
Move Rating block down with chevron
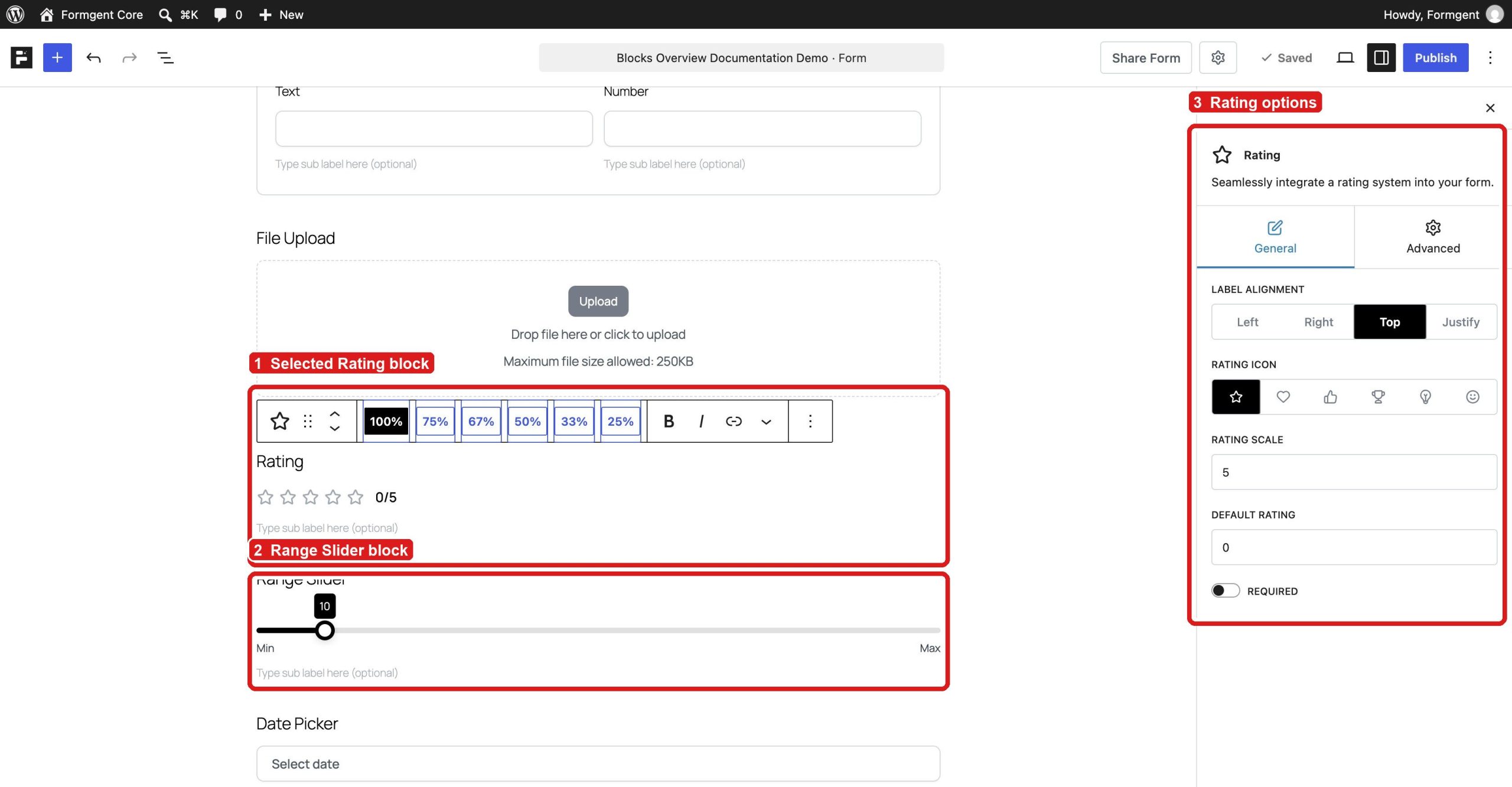click(x=335, y=429)
